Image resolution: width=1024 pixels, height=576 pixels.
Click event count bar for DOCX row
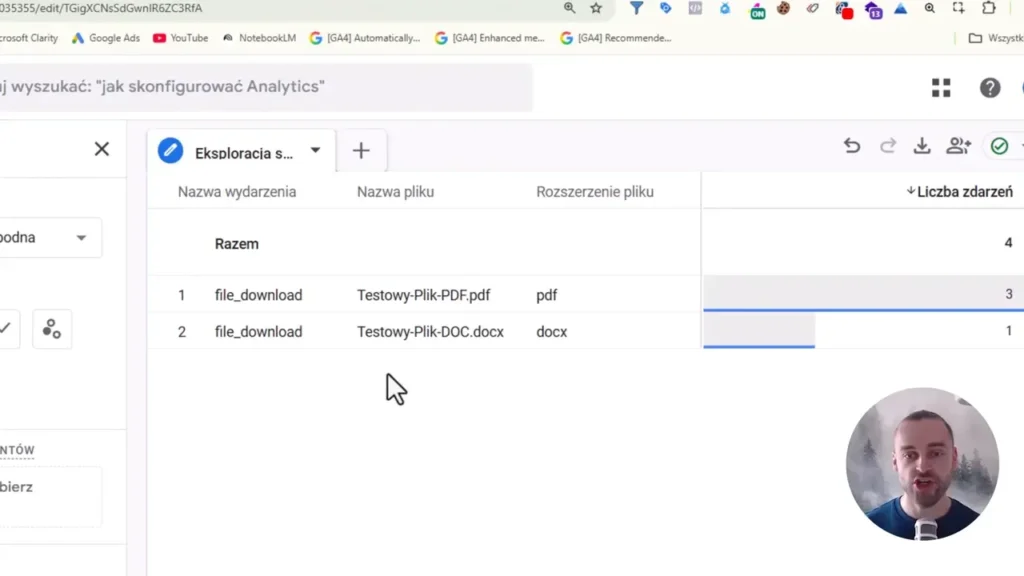[759, 330]
